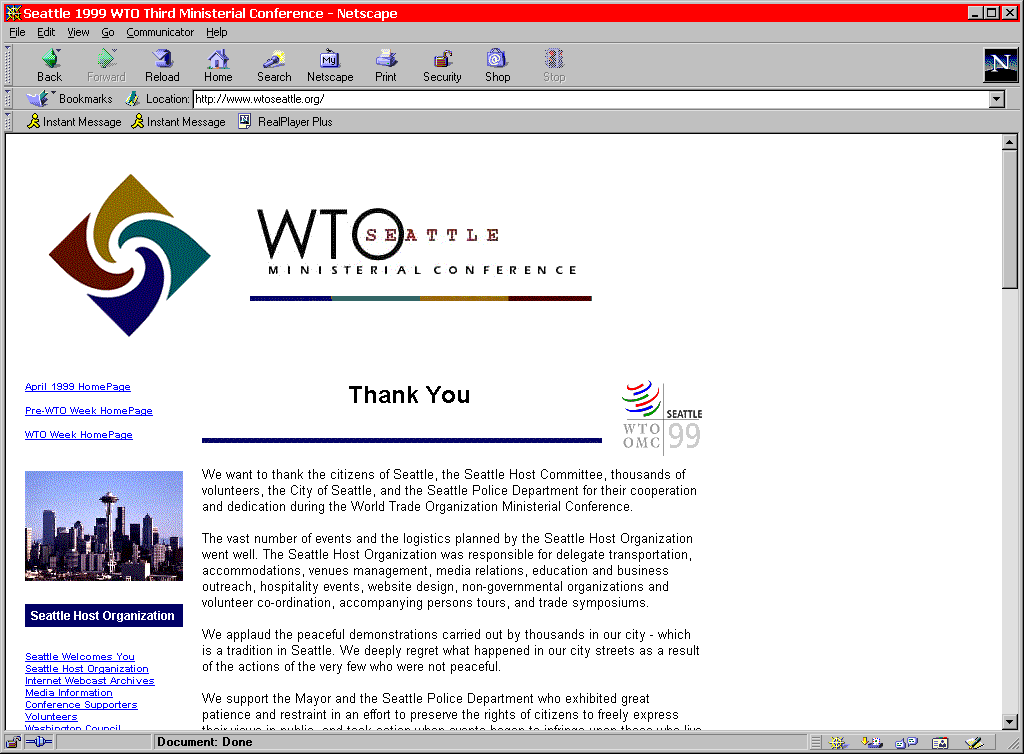The image size is (1024, 754).
Task: Open Security info from toolbar
Action: click(x=442, y=66)
